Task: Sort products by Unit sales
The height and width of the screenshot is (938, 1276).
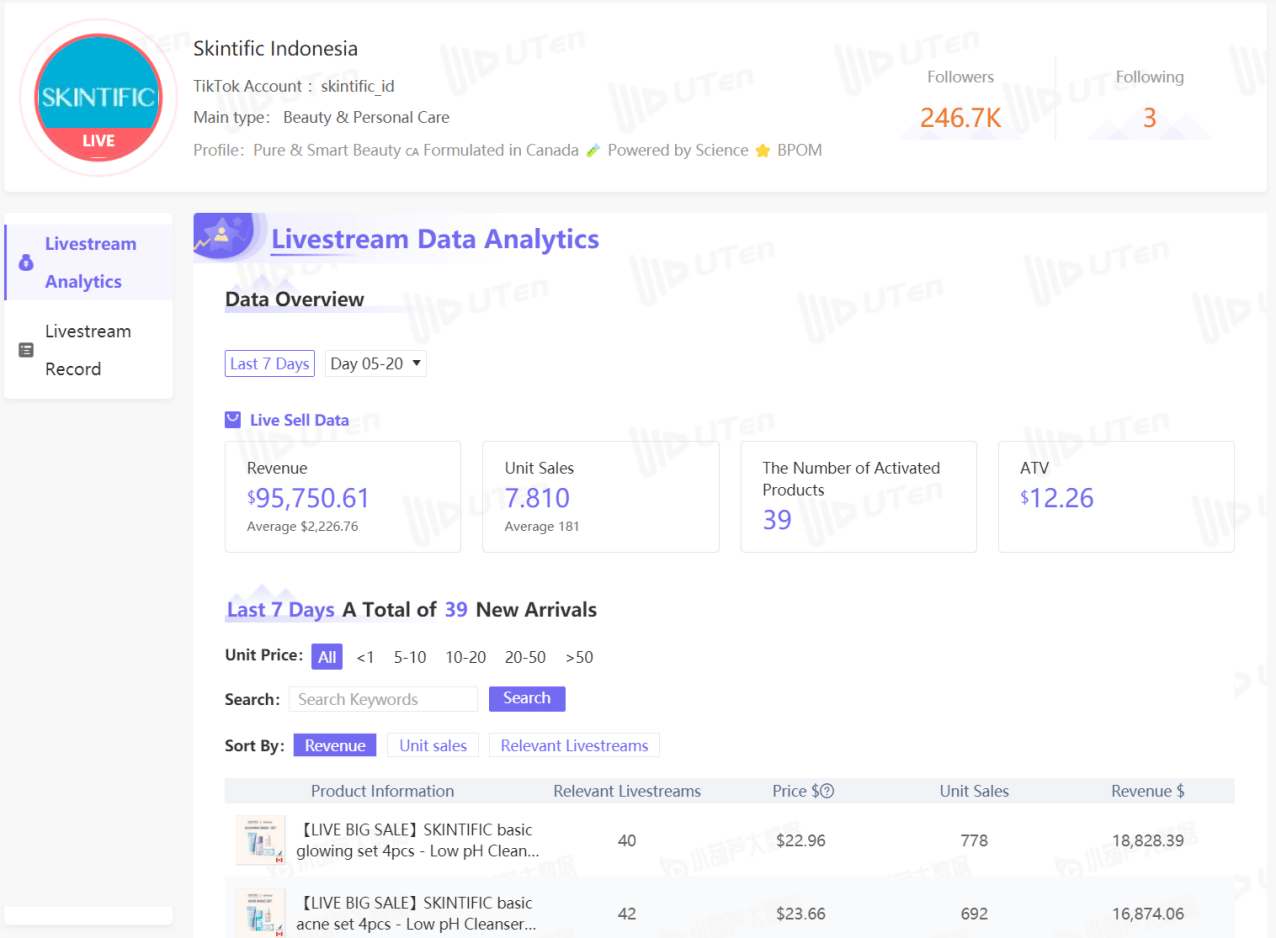Action: click(x=433, y=745)
